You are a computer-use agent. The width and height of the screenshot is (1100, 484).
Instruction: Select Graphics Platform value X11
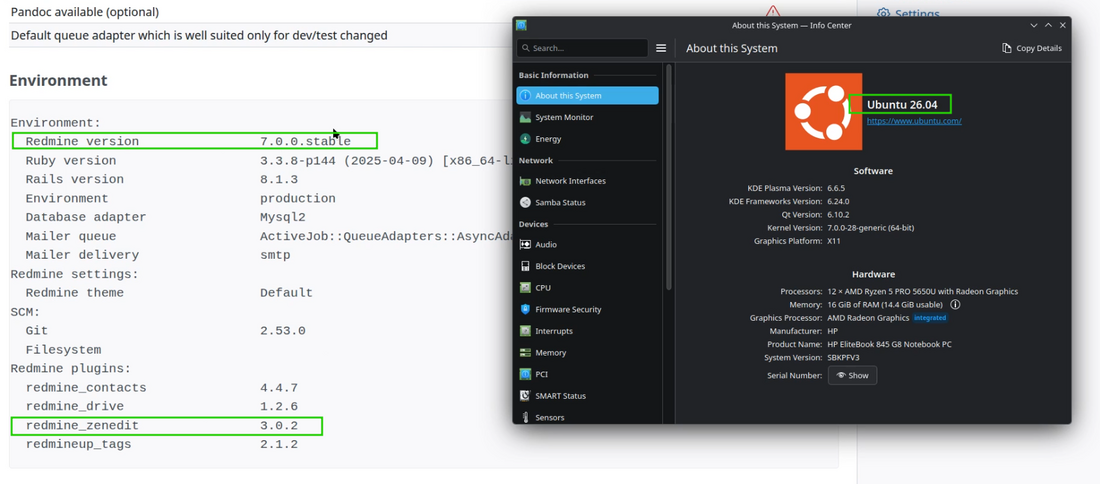(834, 241)
